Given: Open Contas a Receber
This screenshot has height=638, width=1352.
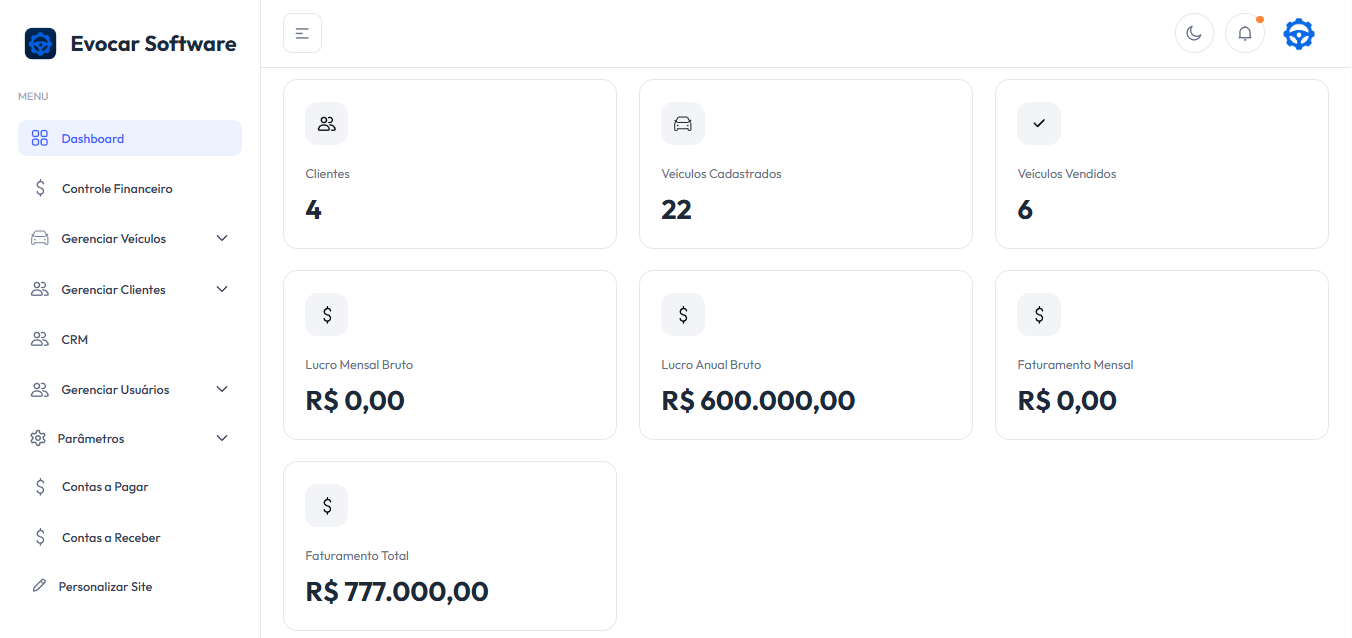Looking at the screenshot, I should (110, 538).
